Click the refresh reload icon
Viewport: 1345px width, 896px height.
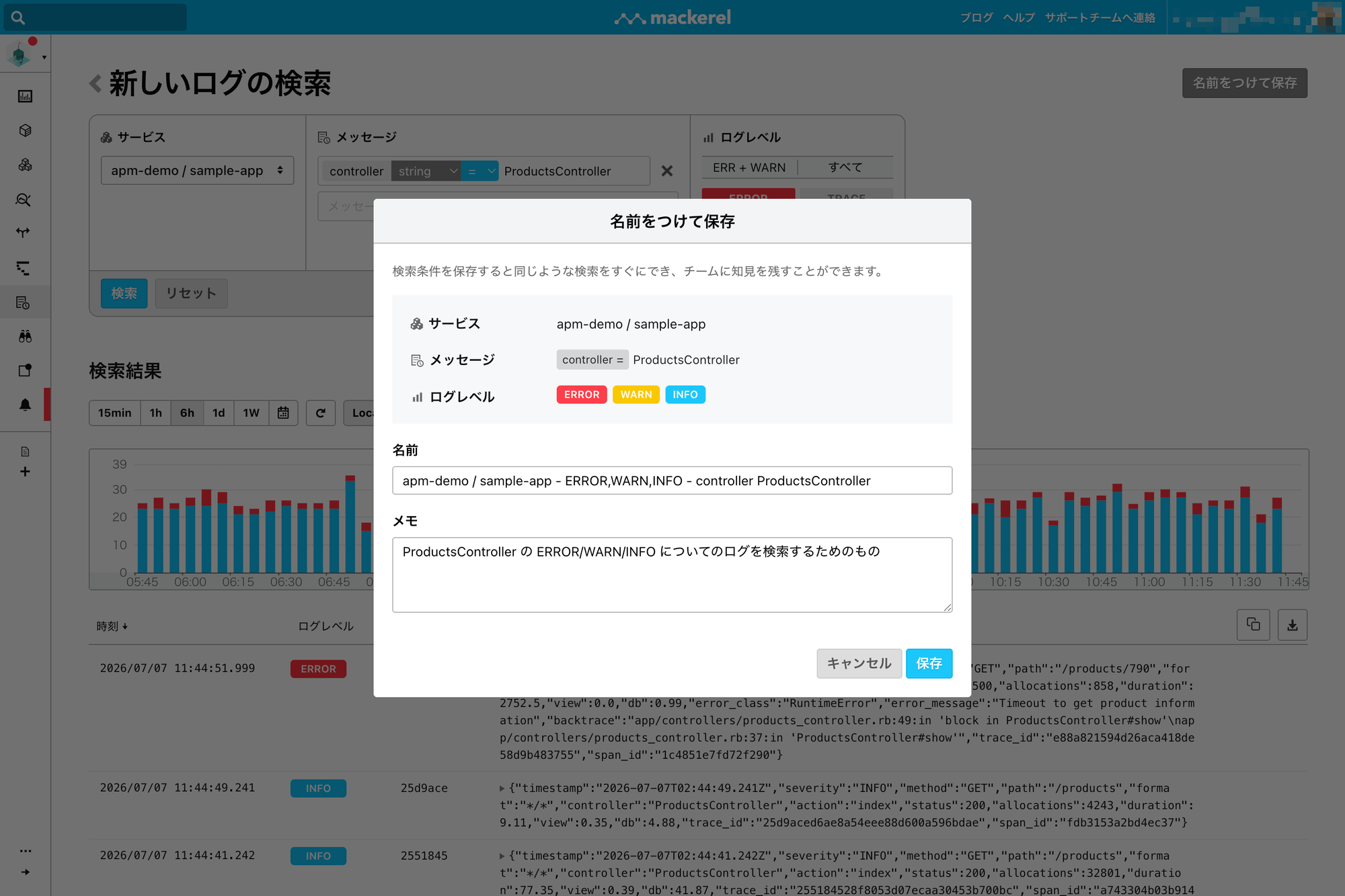click(321, 413)
